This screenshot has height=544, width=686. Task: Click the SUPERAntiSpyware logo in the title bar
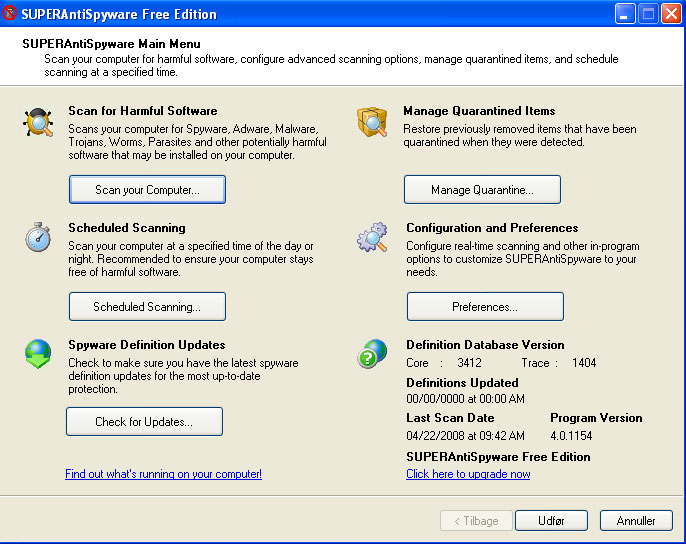click(x=12, y=14)
